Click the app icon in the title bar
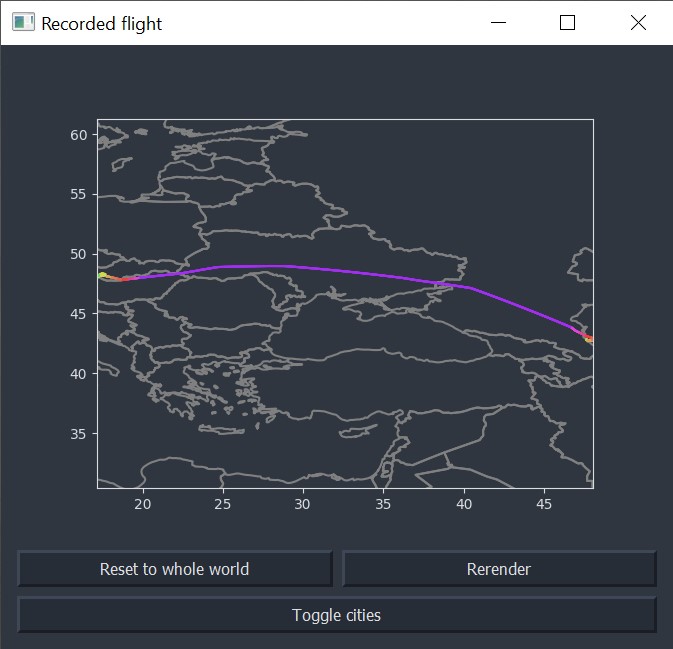Viewport: 673px width, 649px height. point(23,22)
